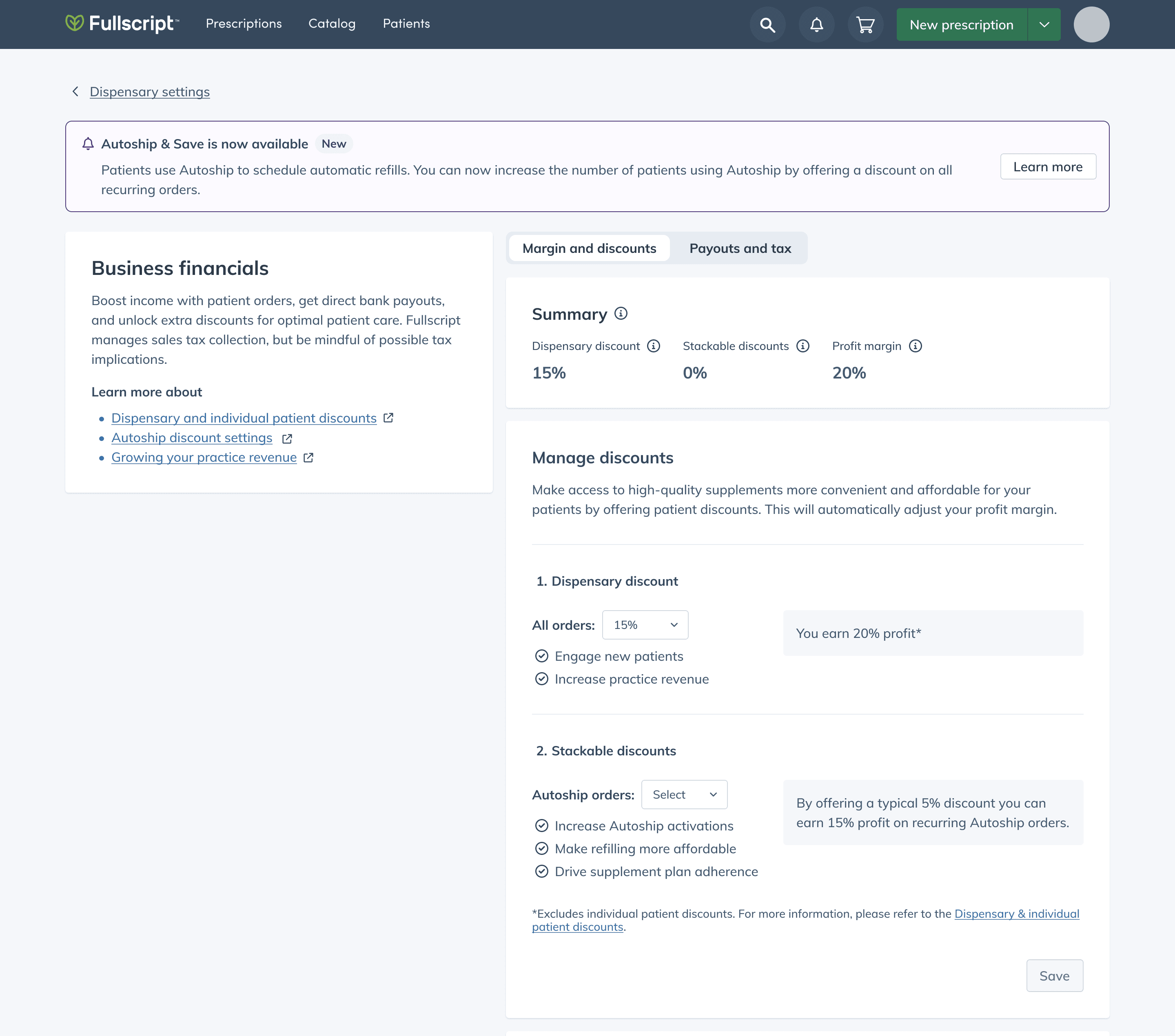Open the shopping cart icon

point(865,25)
